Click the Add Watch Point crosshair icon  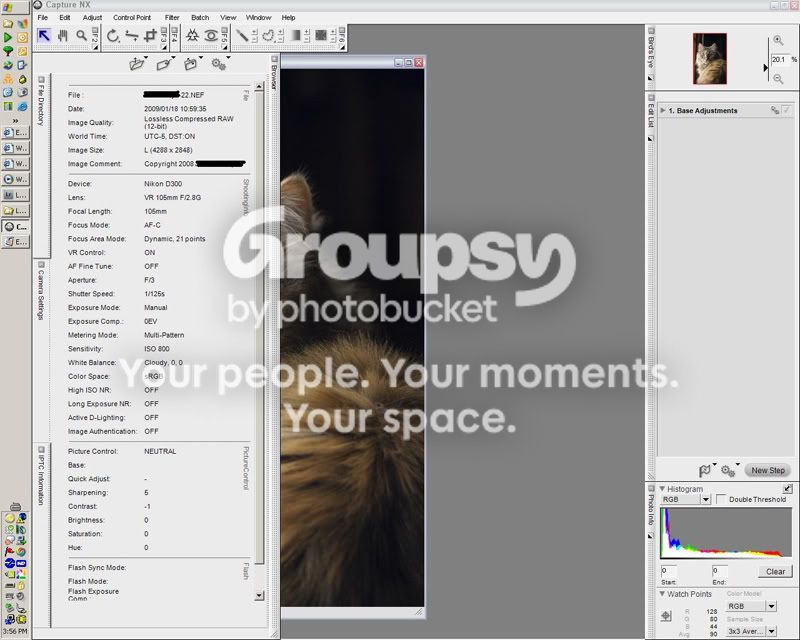tap(666, 616)
